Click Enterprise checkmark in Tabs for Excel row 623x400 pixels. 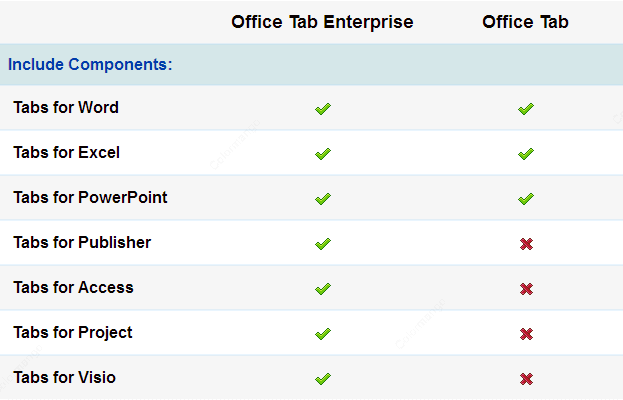tap(323, 154)
